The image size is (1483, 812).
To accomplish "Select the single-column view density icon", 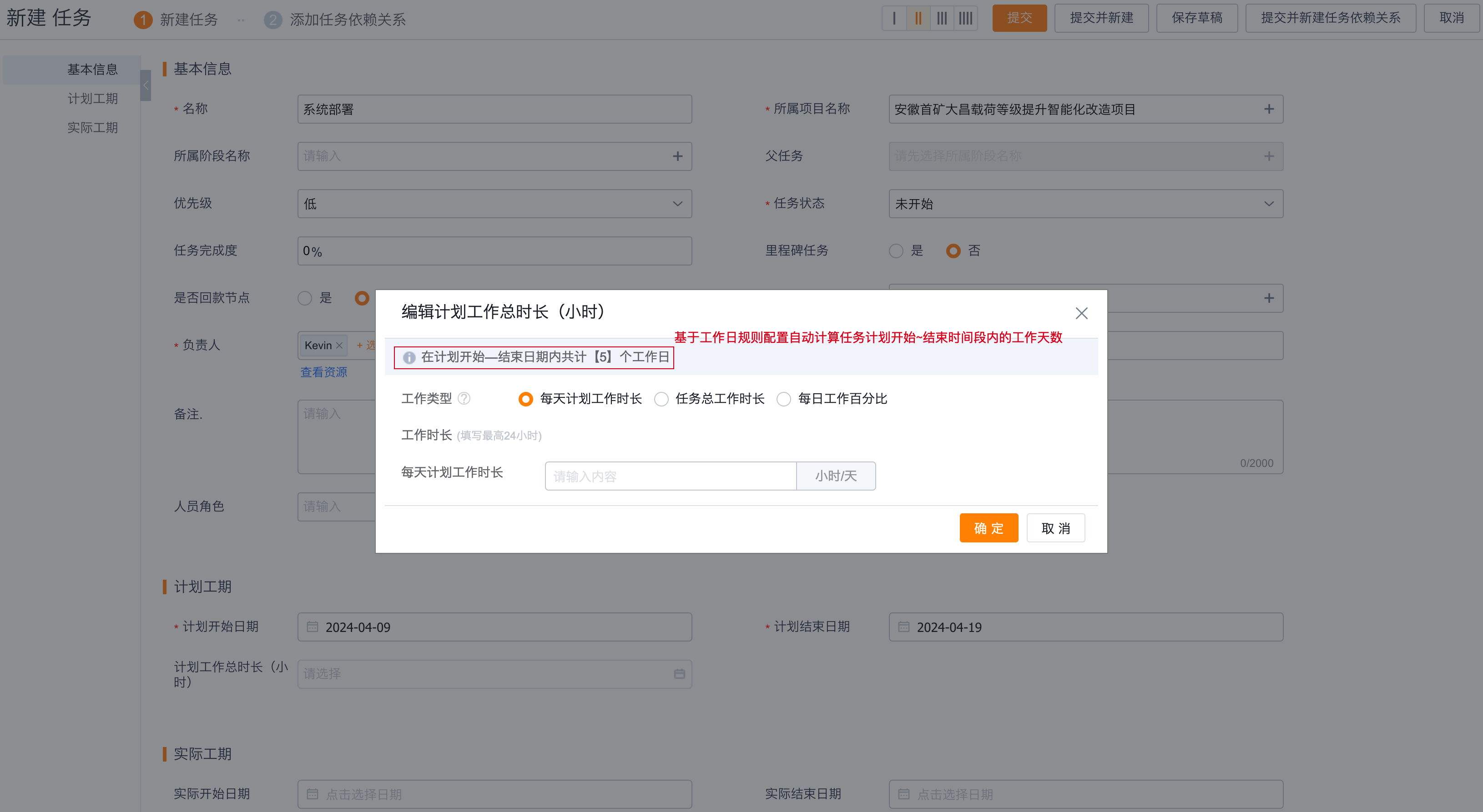I will [894, 18].
